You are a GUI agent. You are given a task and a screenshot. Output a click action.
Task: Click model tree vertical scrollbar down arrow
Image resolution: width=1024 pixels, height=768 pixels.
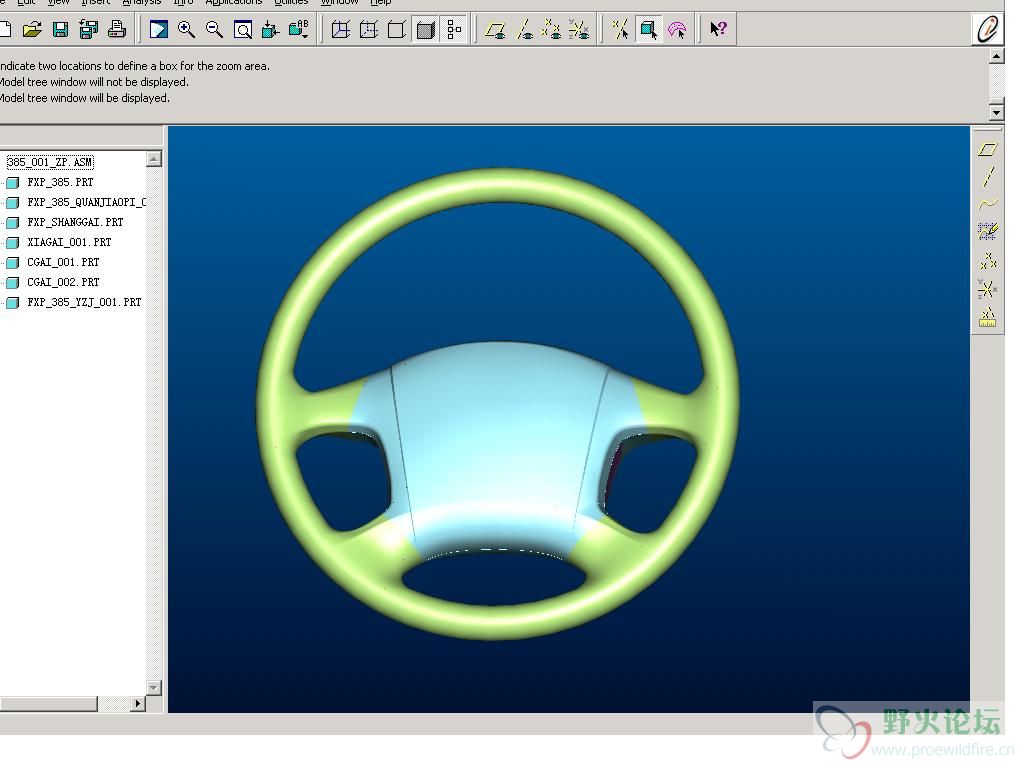pos(153,688)
